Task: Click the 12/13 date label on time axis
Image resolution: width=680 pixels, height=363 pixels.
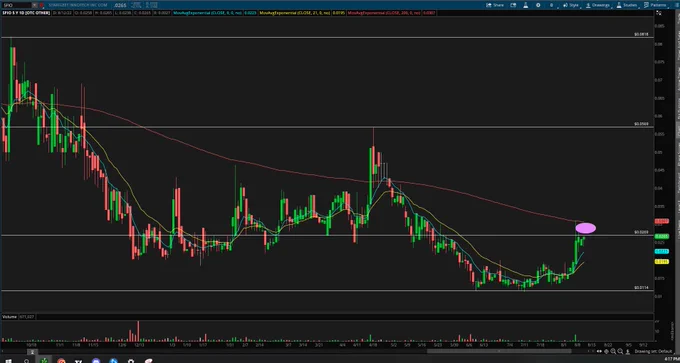Action: pos(138,345)
